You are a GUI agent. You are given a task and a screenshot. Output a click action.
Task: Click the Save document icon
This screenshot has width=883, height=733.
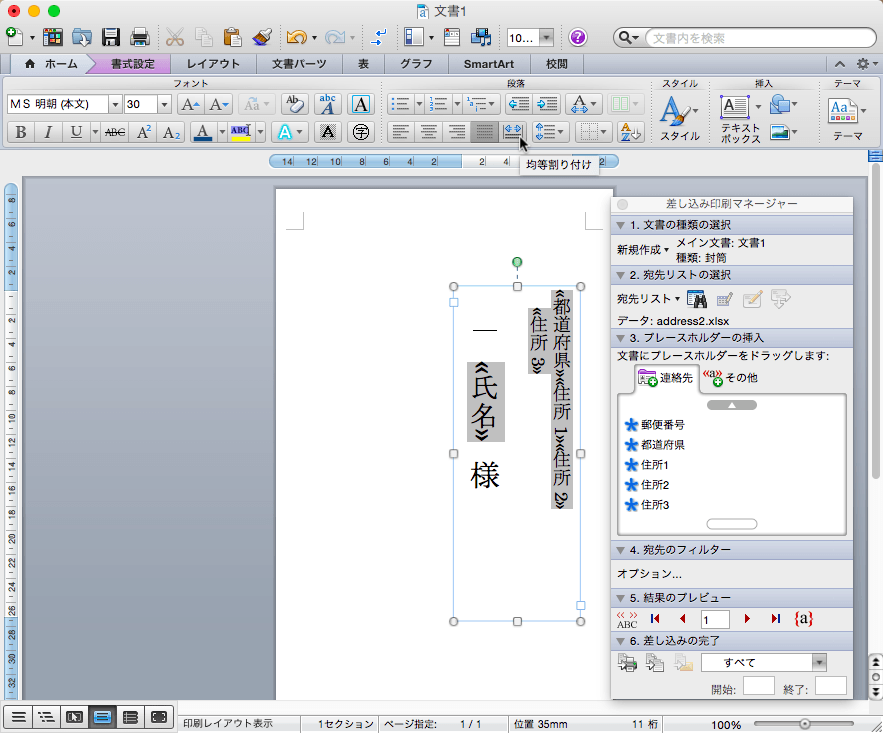point(111,38)
